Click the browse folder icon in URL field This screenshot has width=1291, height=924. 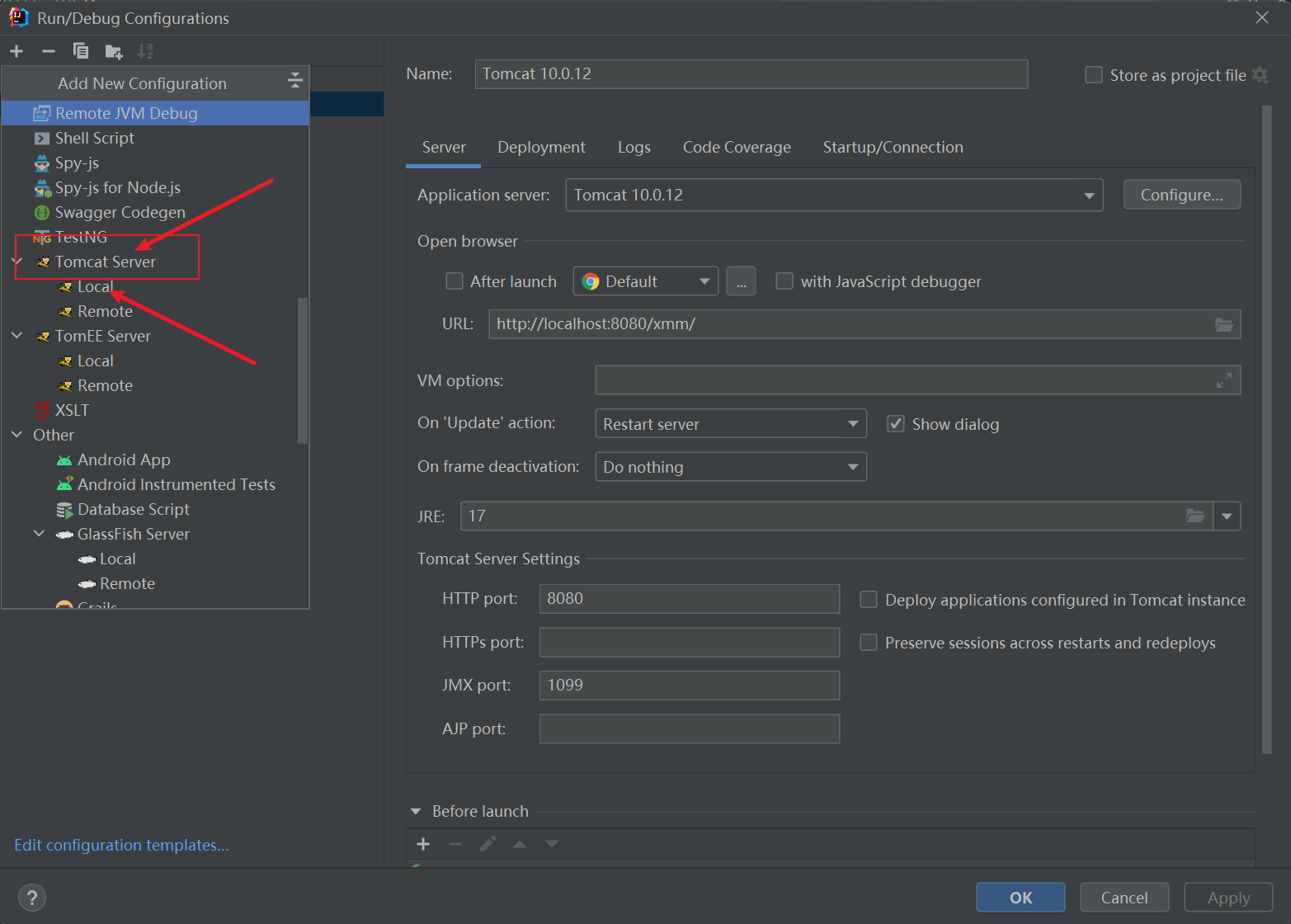[1224, 324]
